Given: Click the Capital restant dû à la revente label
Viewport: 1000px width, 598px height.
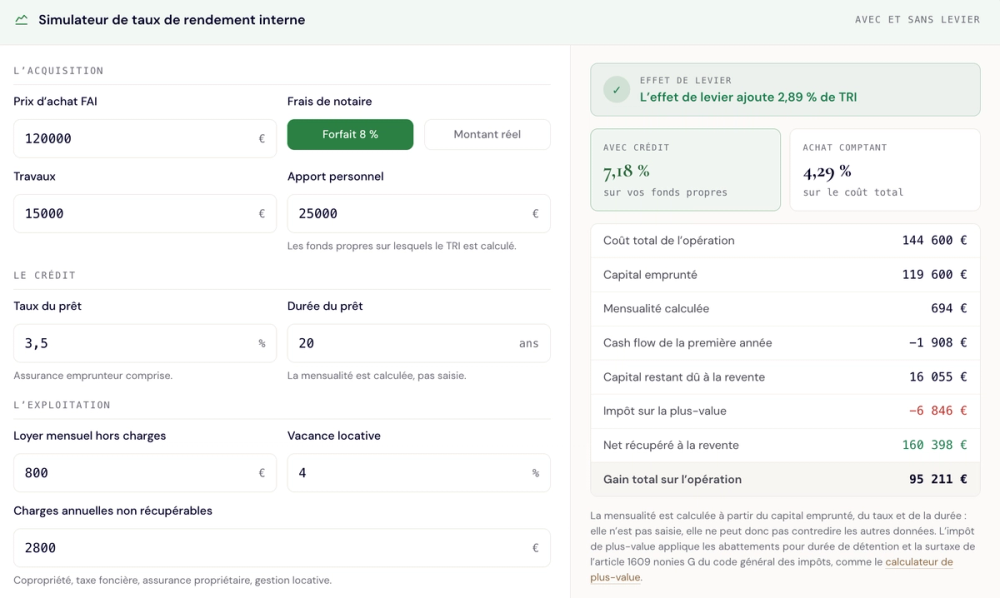Looking at the screenshot, I should pos(684,377).
